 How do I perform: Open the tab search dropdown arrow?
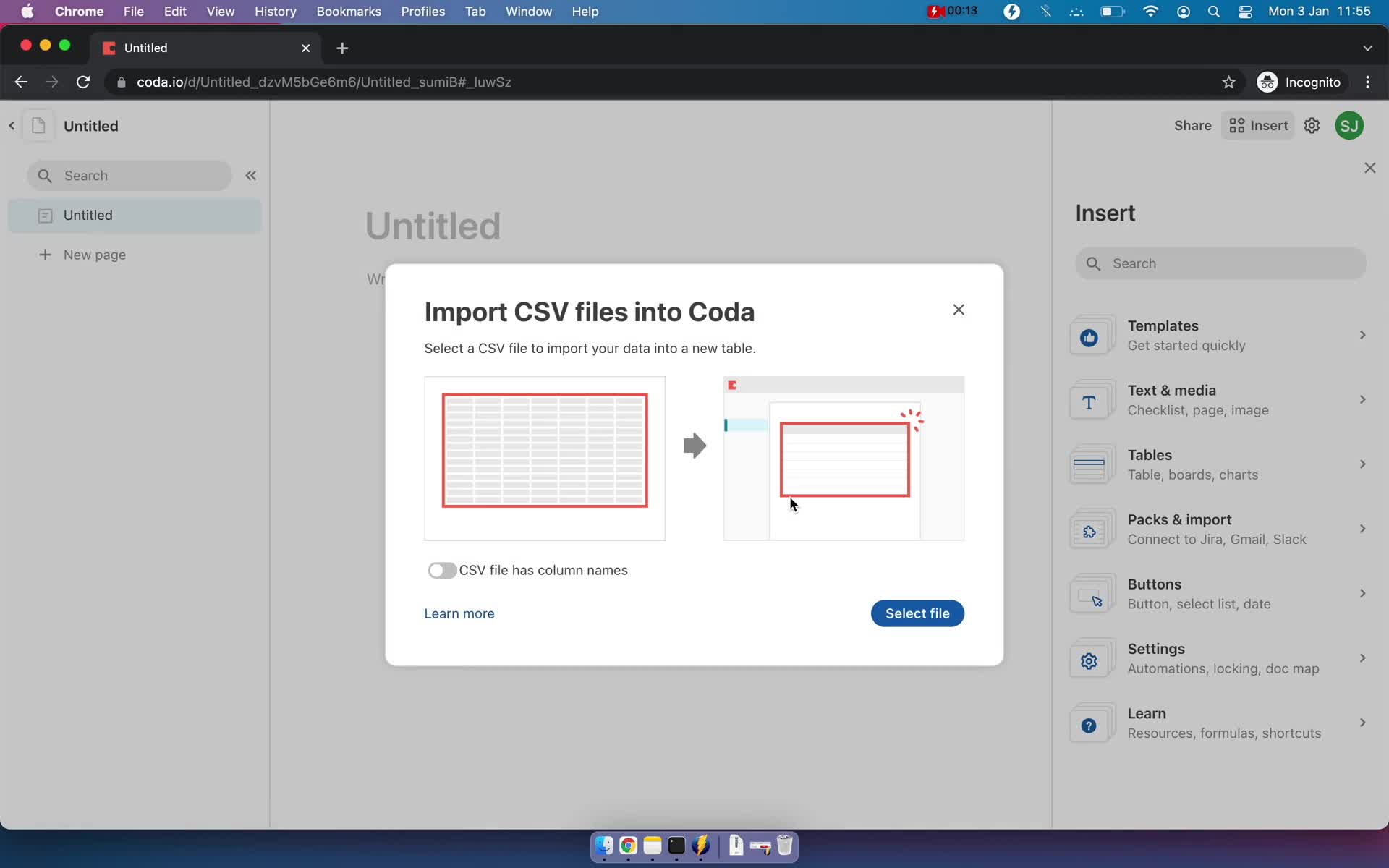1367,48
